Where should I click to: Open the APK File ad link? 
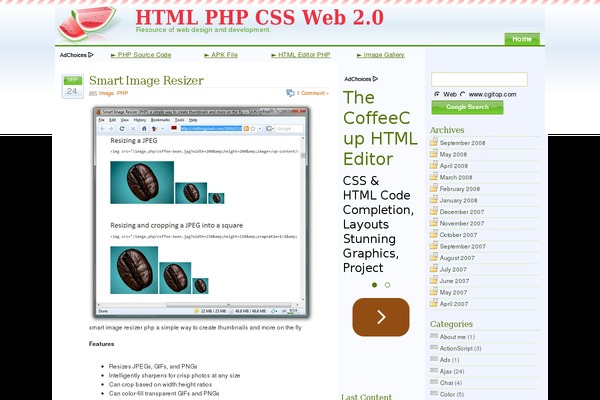click(x=221, y=55)
